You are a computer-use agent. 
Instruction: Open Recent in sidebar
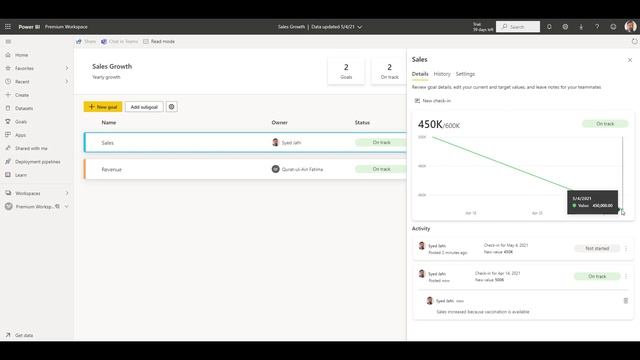22,82
